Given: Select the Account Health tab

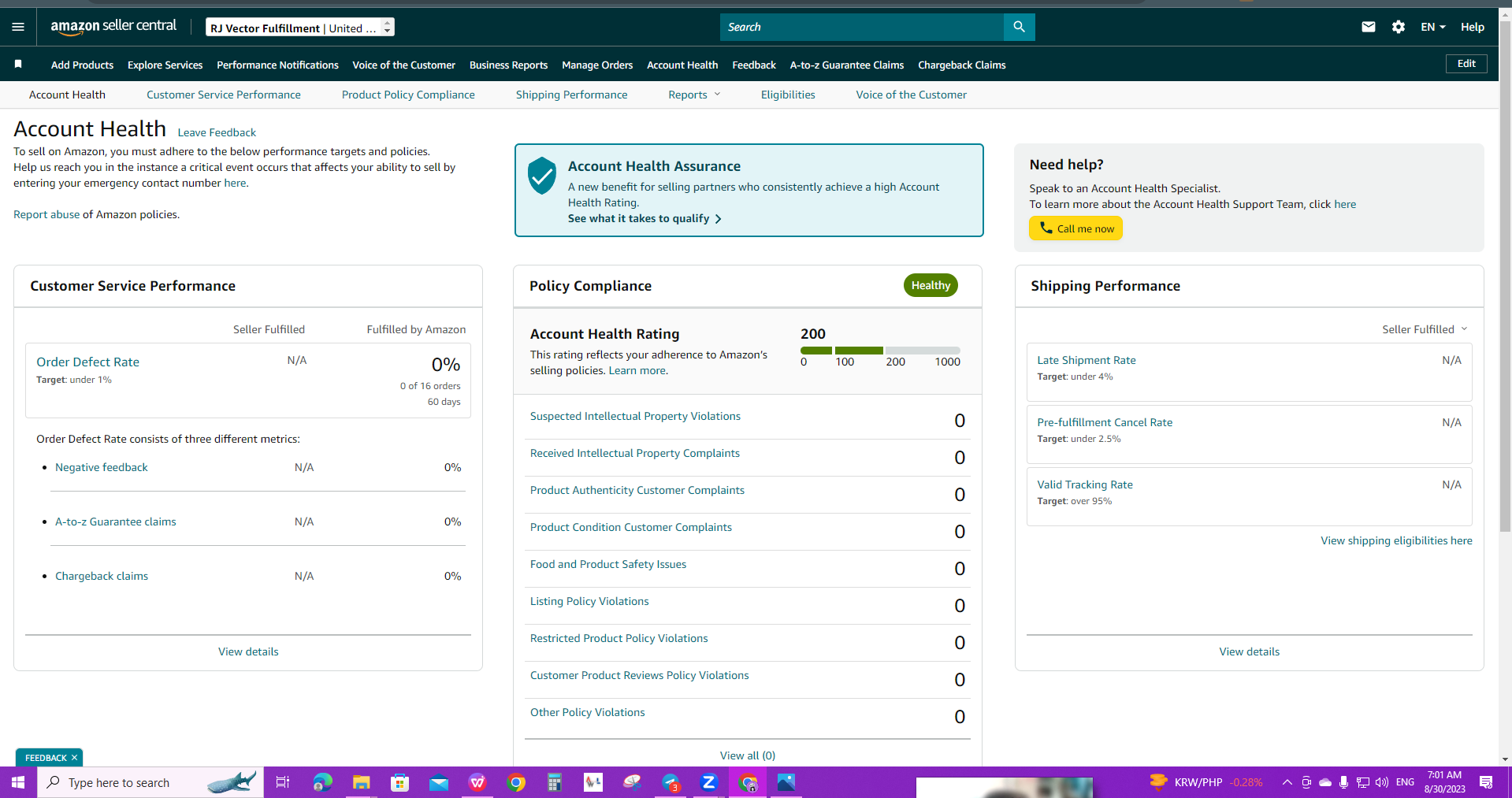Looking at the screenshot, I should pos(67,95).
